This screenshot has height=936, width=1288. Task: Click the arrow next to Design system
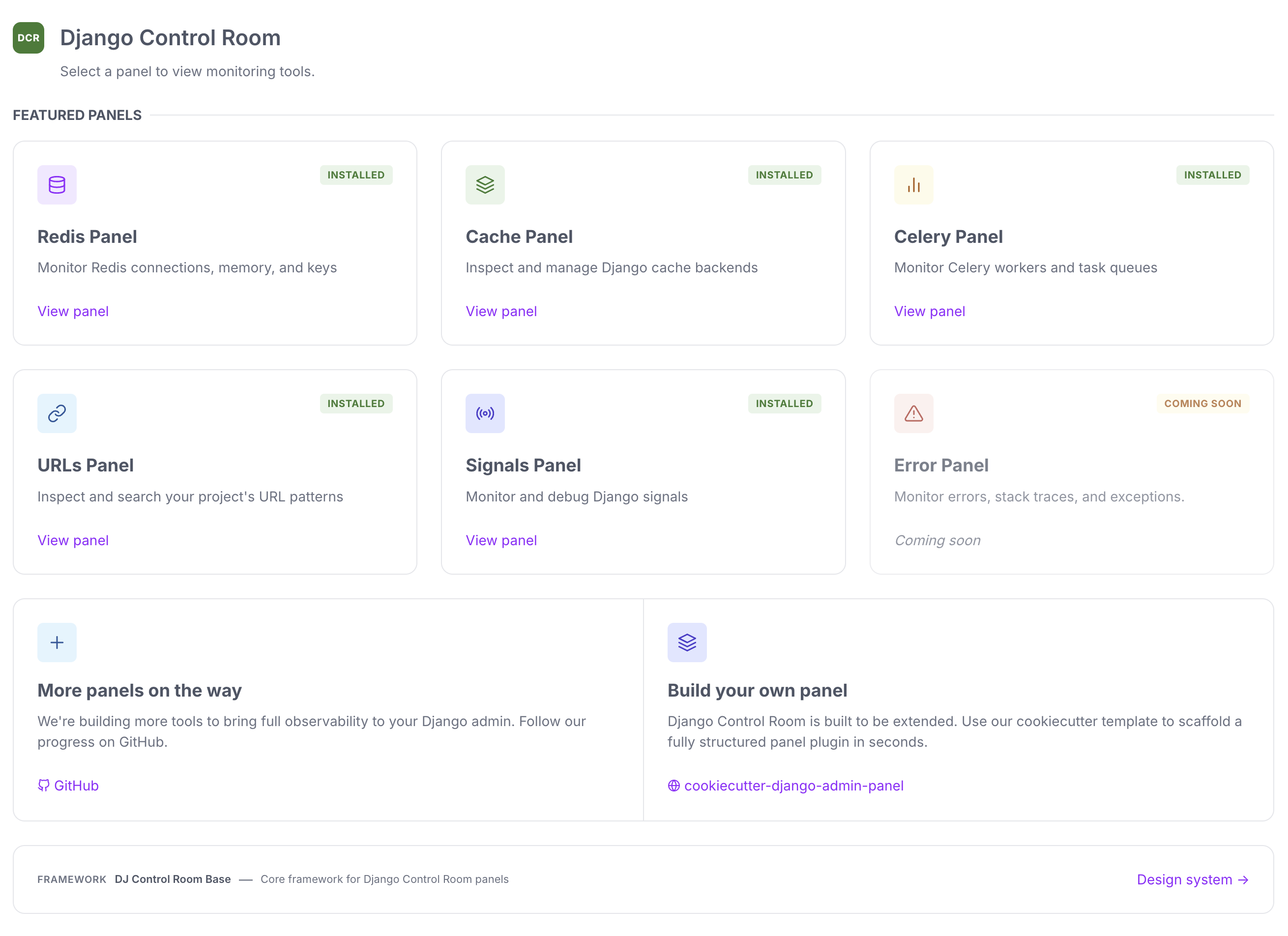1244,880
